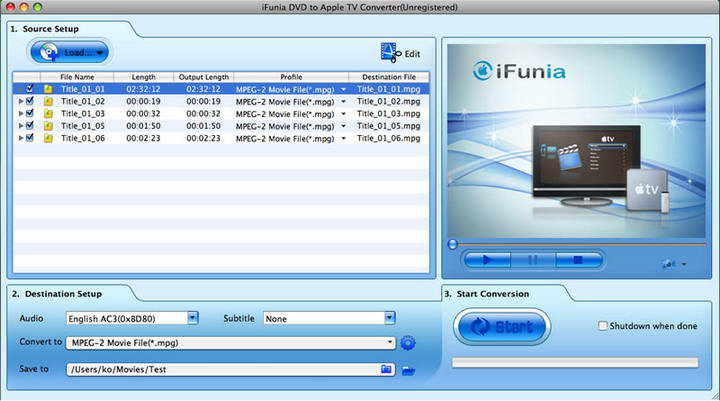The image size is (720, 401).
Task: Enable Shutdown when done
Action: 602,326
